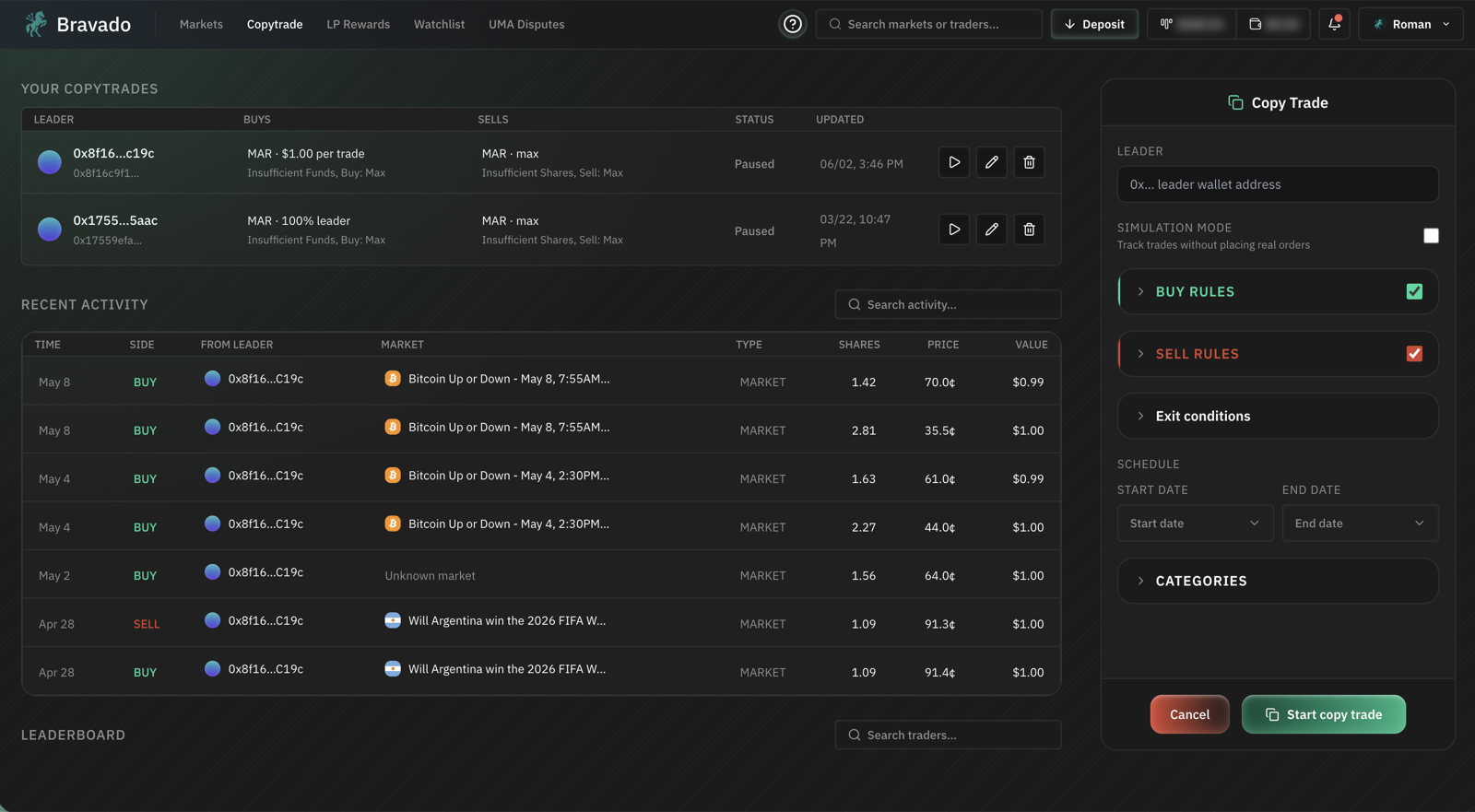This screenshot has width=1475, height=812.
Task: Click Argentina flag icon on Apr 28 SELL row
Action: pyautogui.click(x=393, y=620)
